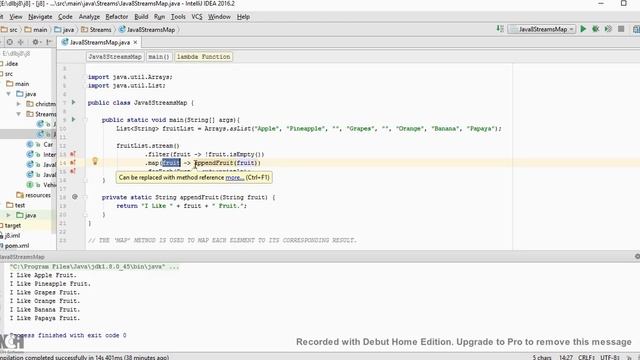The image size is (640, 360).
Task: Click the Java8StreamsMap Run panel title
Action: pos(22,257)
